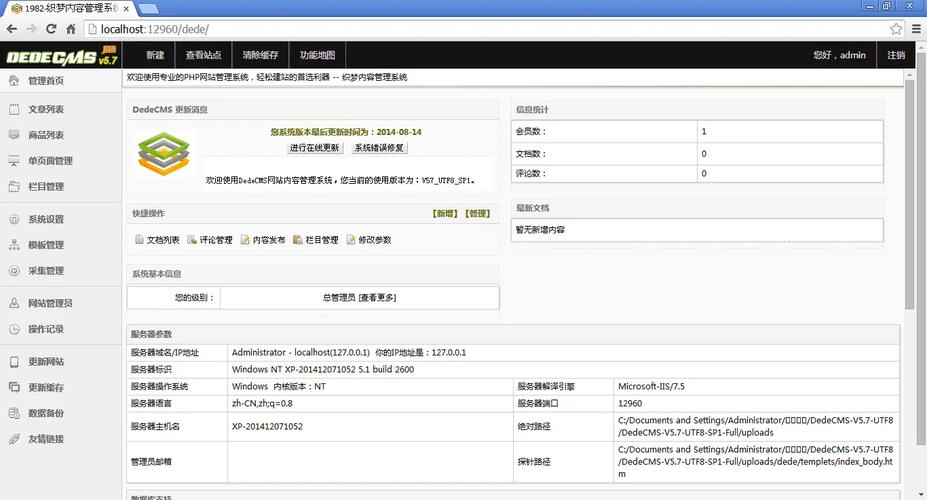
Task: Click the 系统错误修复 button
Action: pyautogui.click(x=379, y=148)
